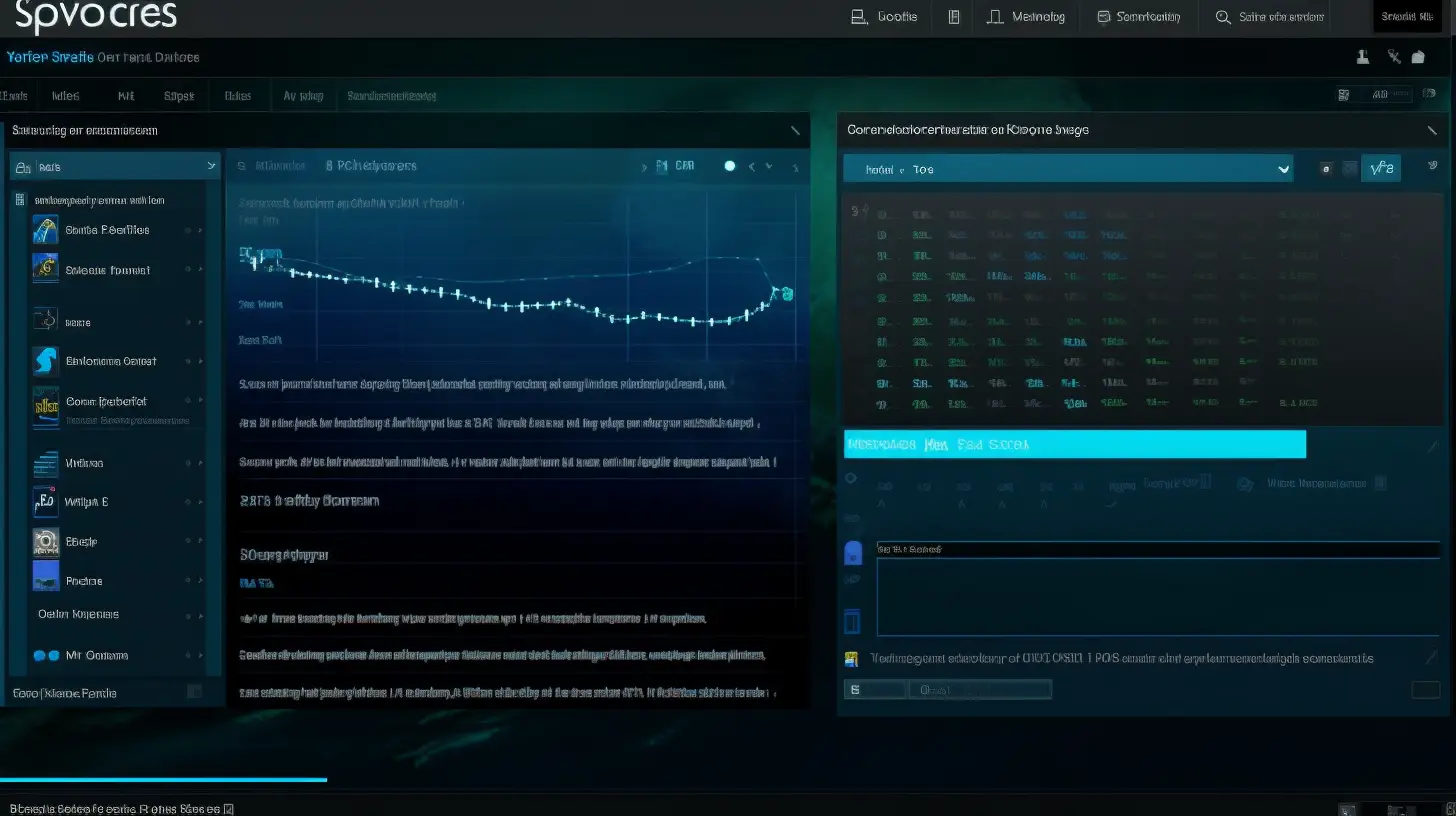Tick the checkbox at the status bar end
This screenshot has width=1456, height=816.
pyautogui.click(x=228, y=808)
